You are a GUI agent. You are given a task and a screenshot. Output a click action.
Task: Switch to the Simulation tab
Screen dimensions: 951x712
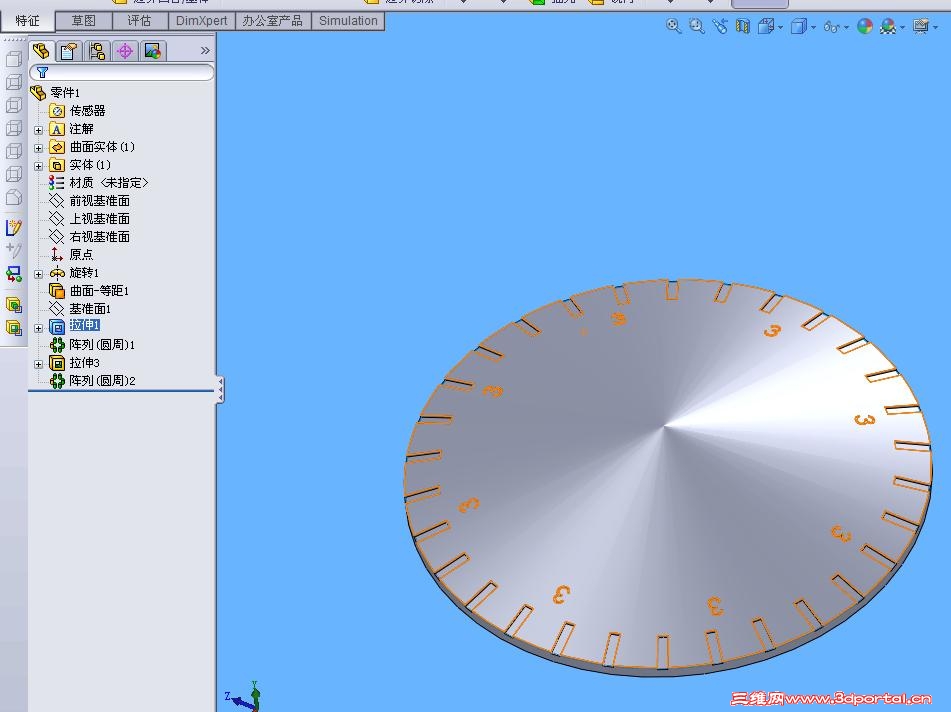tap(348, 21)
